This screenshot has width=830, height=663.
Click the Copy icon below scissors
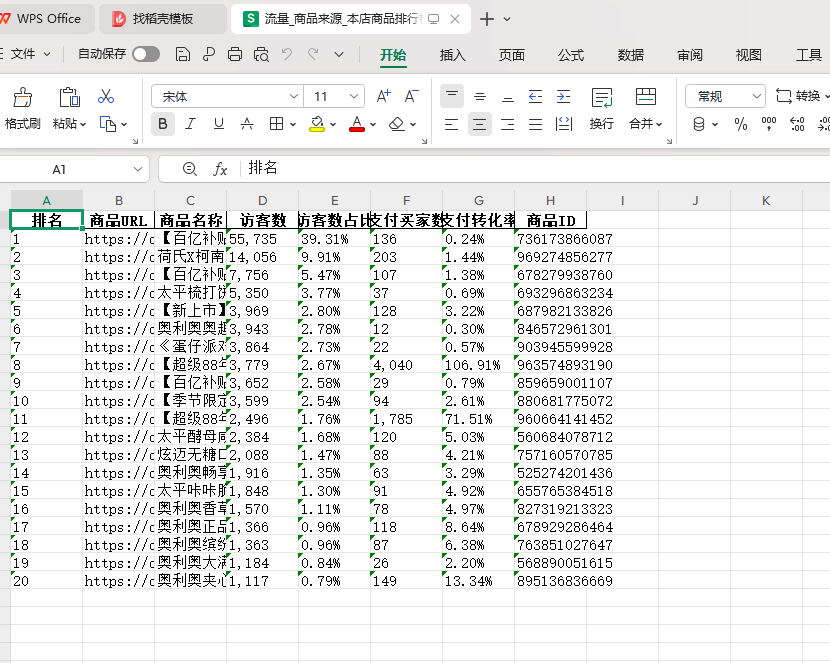click(108, 124)
